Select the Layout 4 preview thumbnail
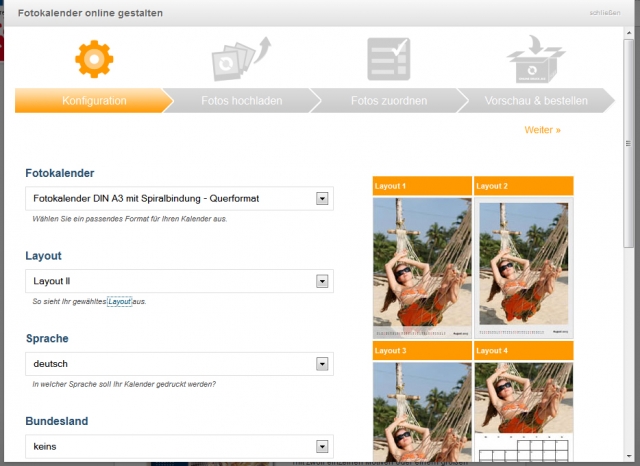640x466 pixels. 524,412
